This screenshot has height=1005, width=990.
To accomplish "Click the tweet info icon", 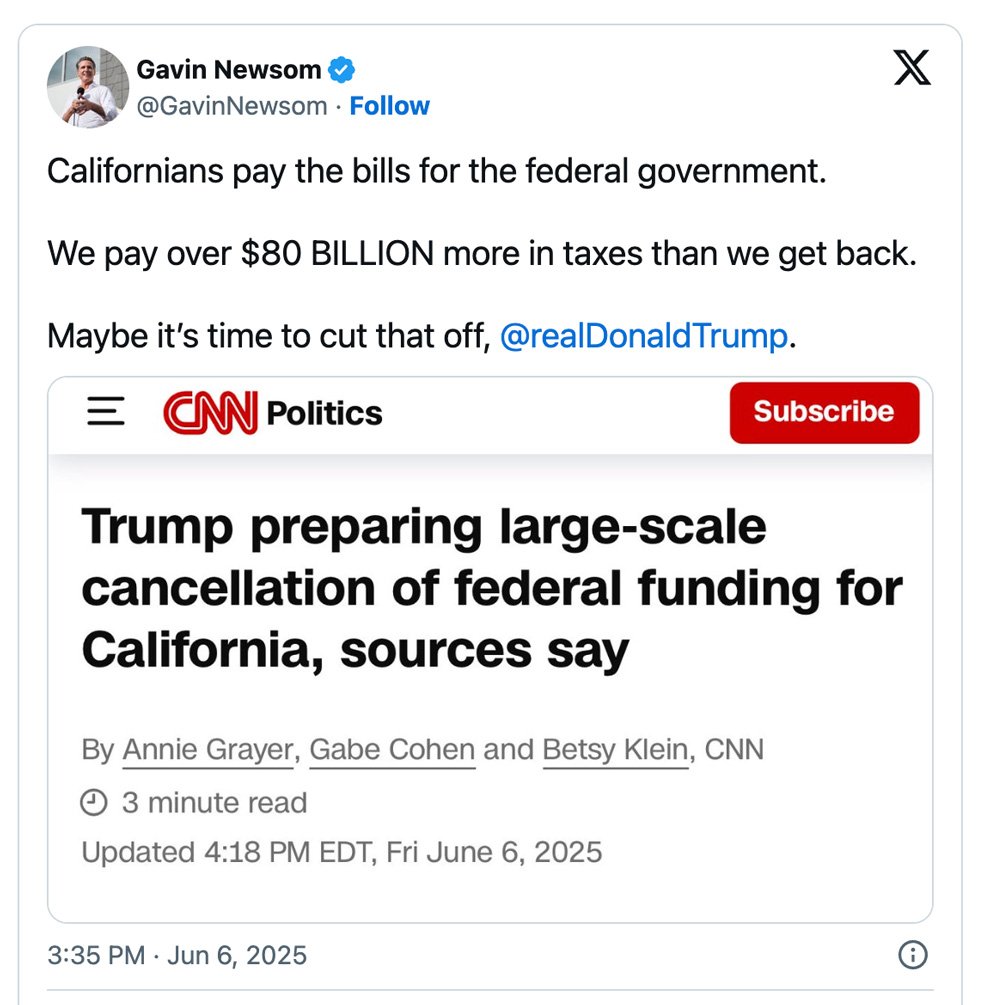I will (x=912, y=955).
